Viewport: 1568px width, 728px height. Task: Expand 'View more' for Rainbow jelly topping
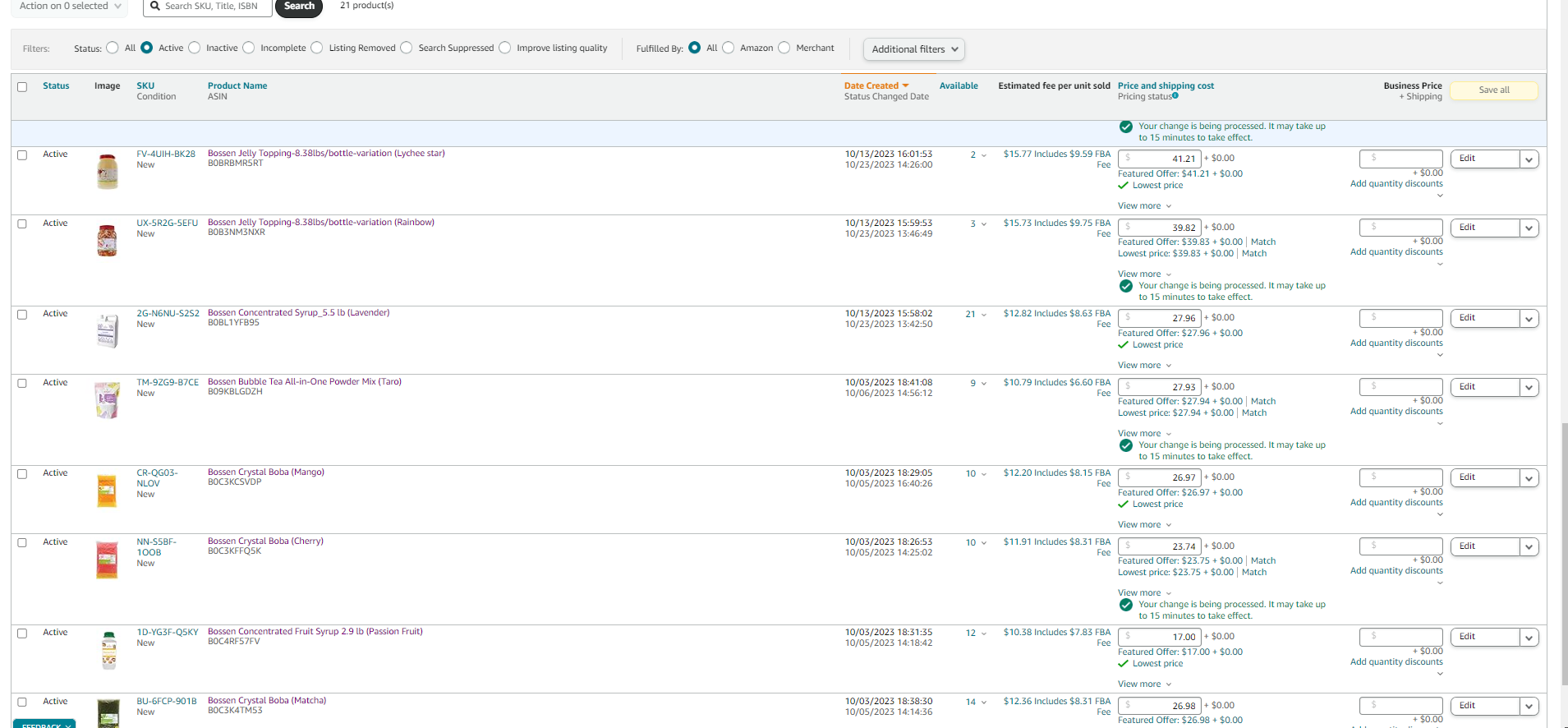click(1144, 274)
